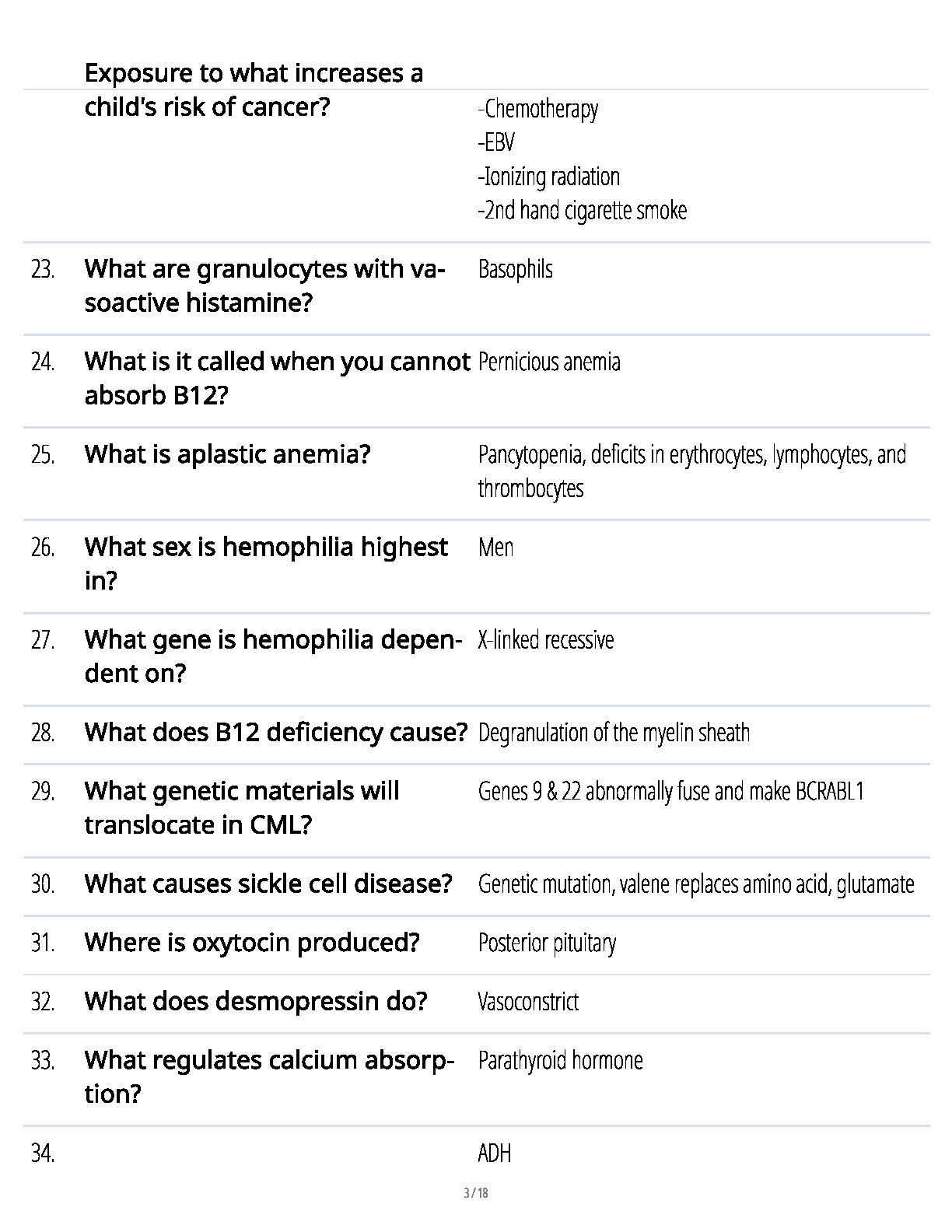Select the CML translocation question
The width and height of the screenshot is (952, 1232).
[242, 808]
